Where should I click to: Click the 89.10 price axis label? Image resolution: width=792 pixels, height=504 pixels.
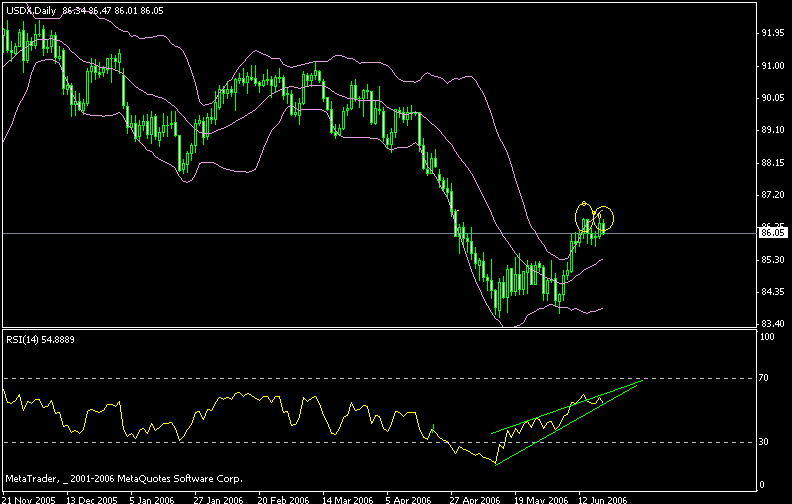(773, 130)
